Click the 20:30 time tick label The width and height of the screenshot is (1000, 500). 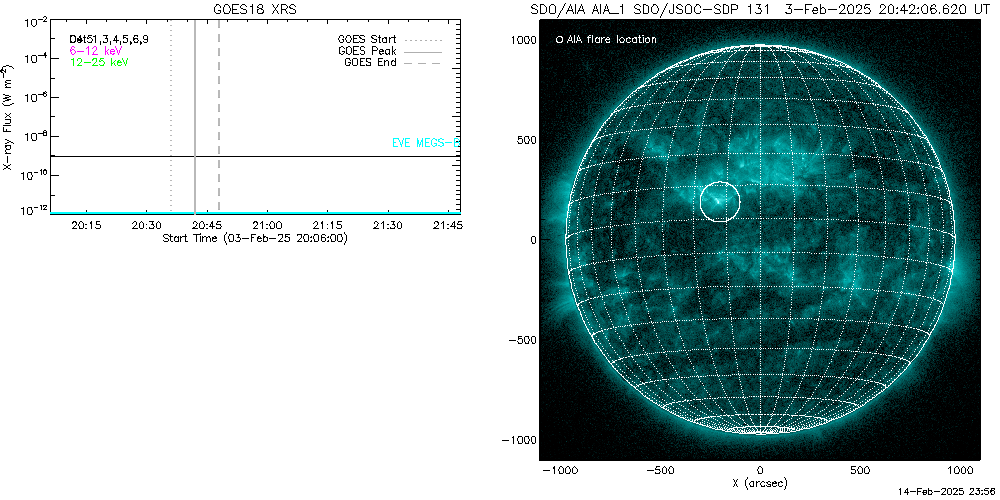[146, 225]
